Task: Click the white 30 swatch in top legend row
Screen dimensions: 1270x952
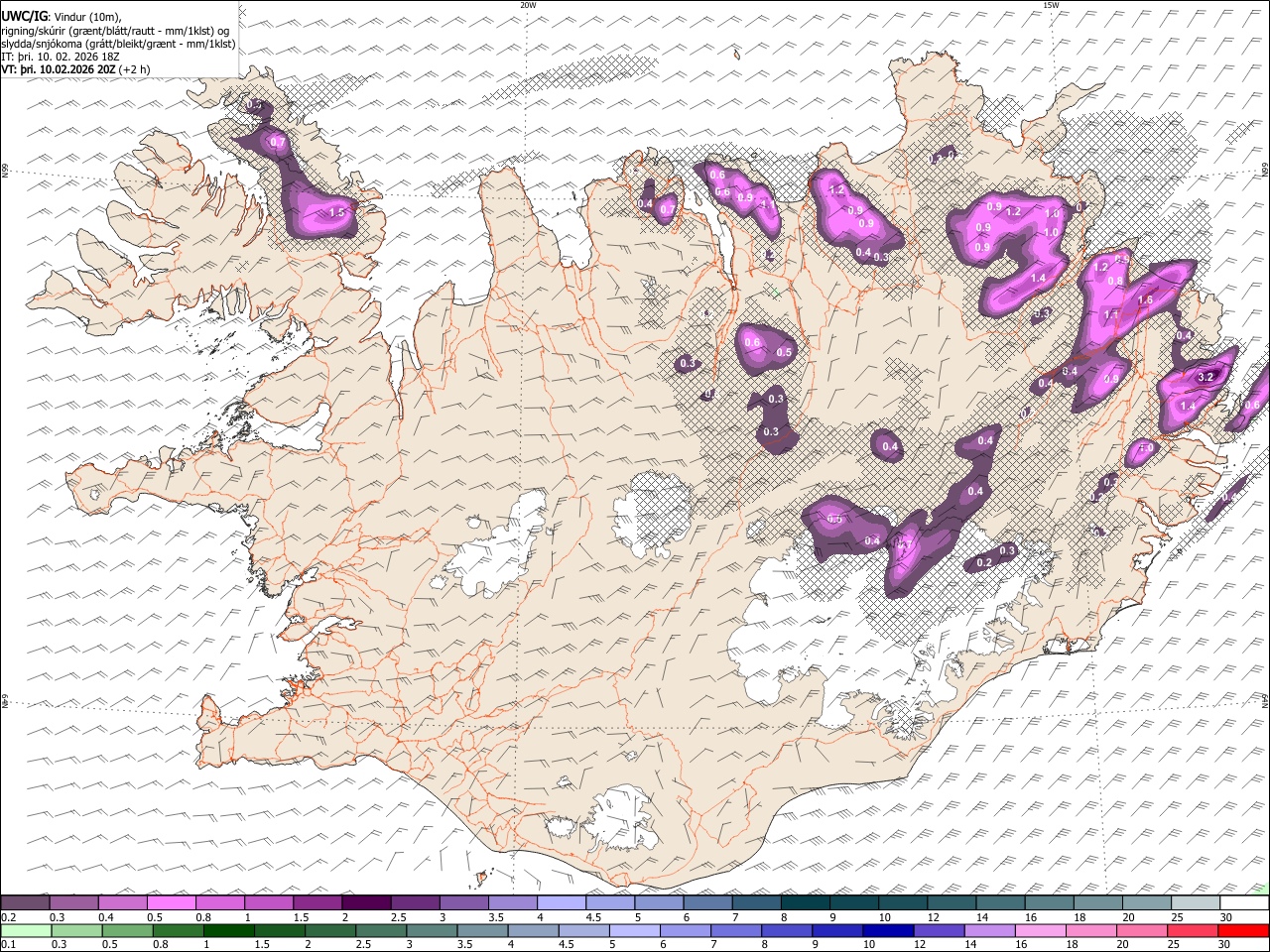Action: (x=1244, y=902)
